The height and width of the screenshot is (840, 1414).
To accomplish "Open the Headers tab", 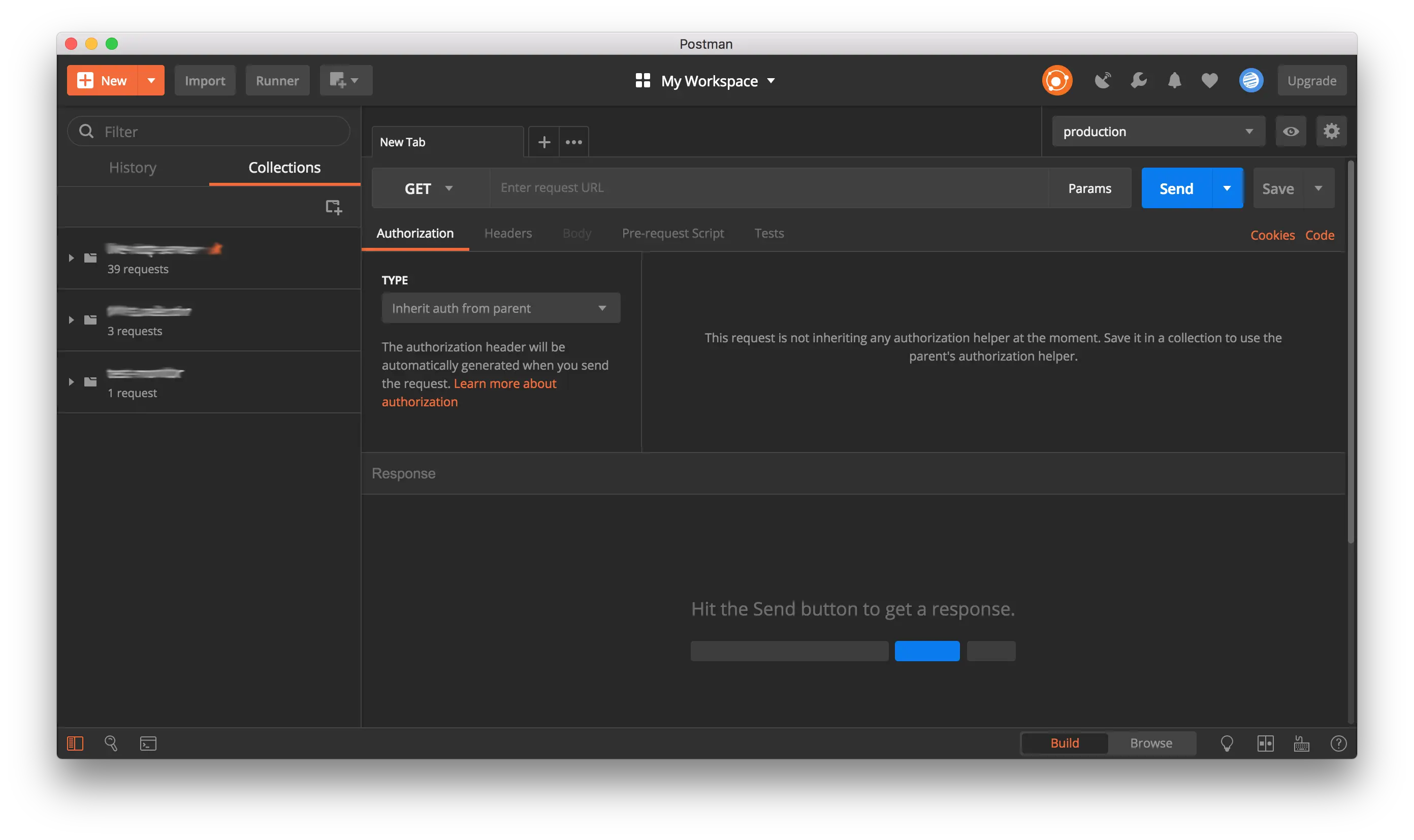I will pos(508,233).
